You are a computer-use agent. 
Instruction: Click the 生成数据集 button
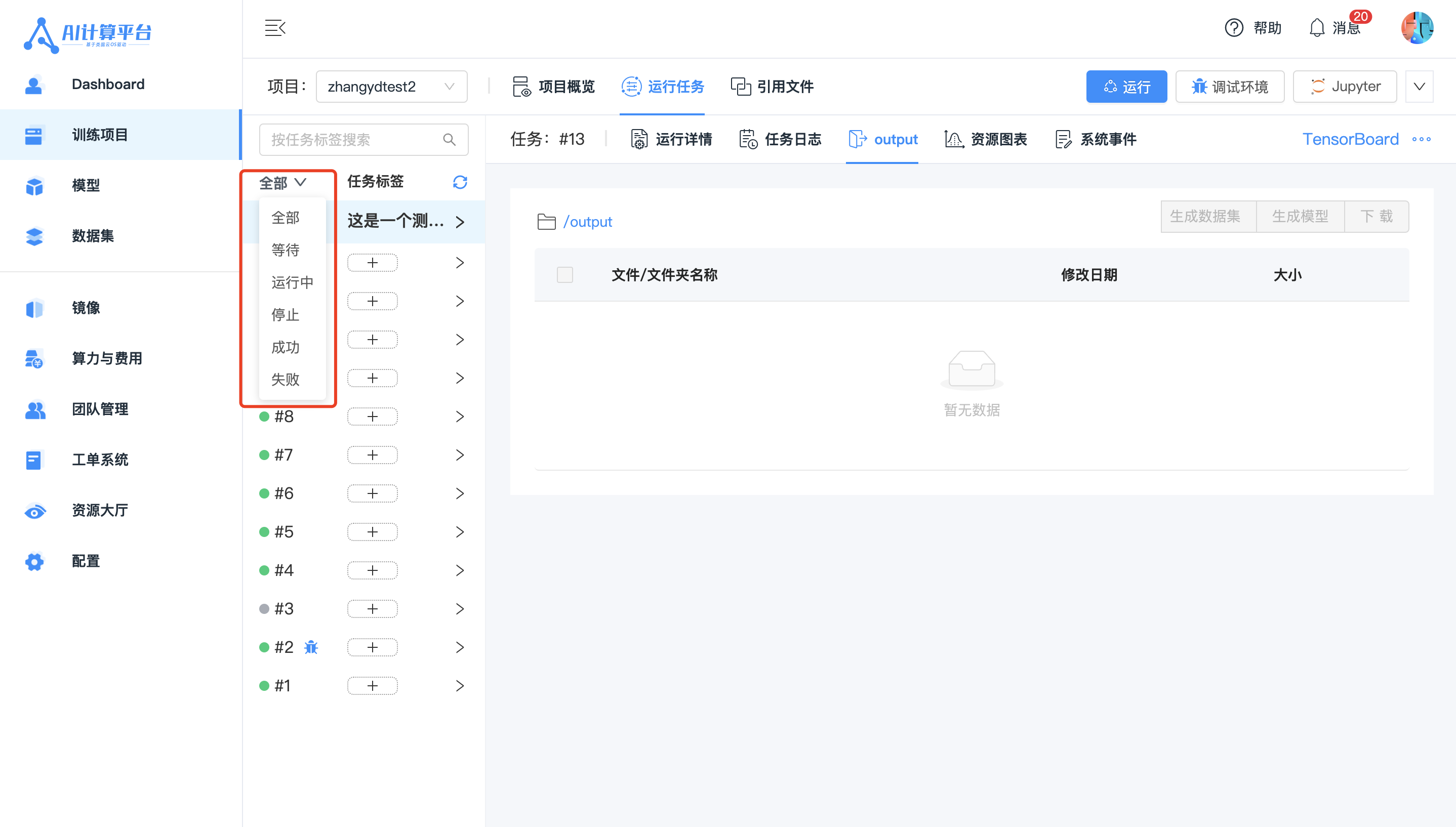1207,217
